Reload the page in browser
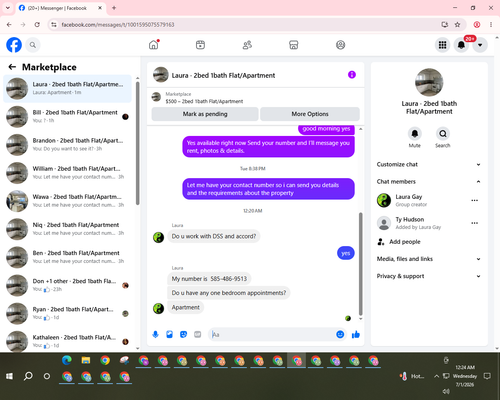Screen dimensions: 500x400 coord(37,24)
